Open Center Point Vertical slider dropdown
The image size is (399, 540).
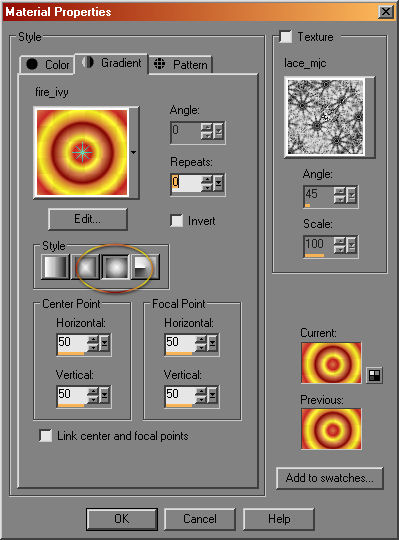tap(104, 395)
